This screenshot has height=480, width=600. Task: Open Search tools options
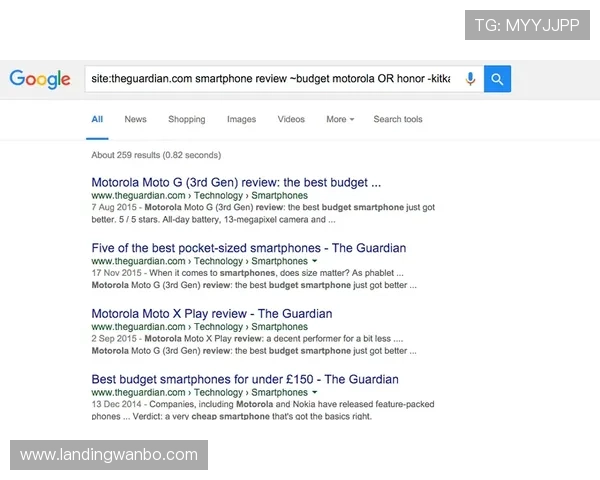click(398, 119)
